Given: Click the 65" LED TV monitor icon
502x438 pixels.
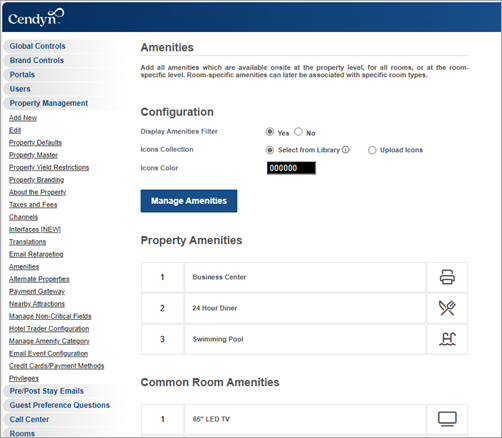Looking at the screenshot, I should pos(447,419).
